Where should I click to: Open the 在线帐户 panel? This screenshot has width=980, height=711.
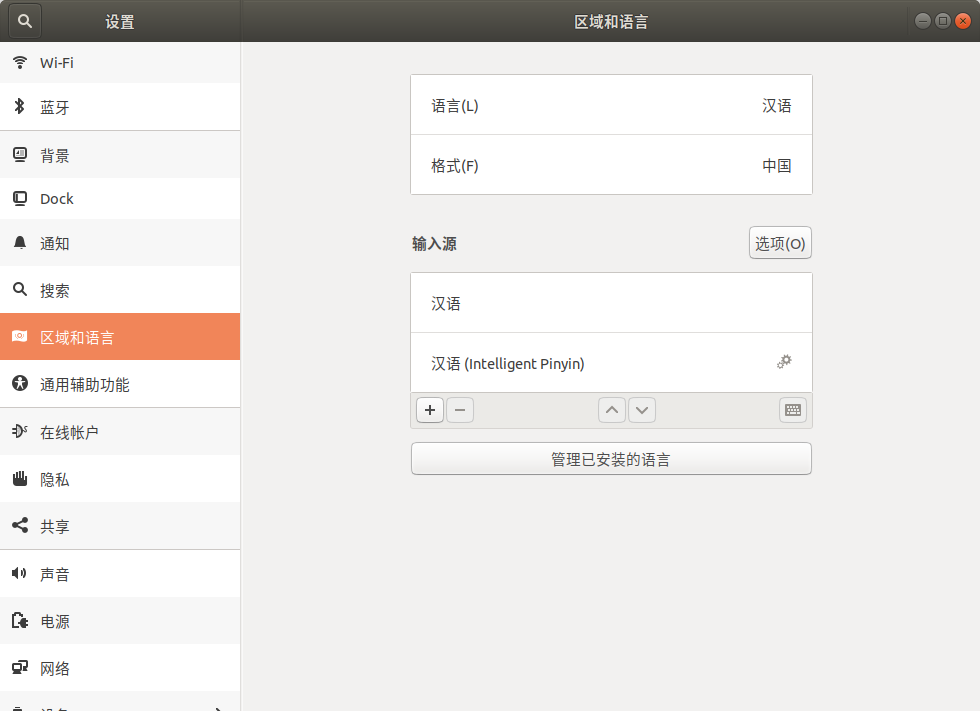pos(120,432)
